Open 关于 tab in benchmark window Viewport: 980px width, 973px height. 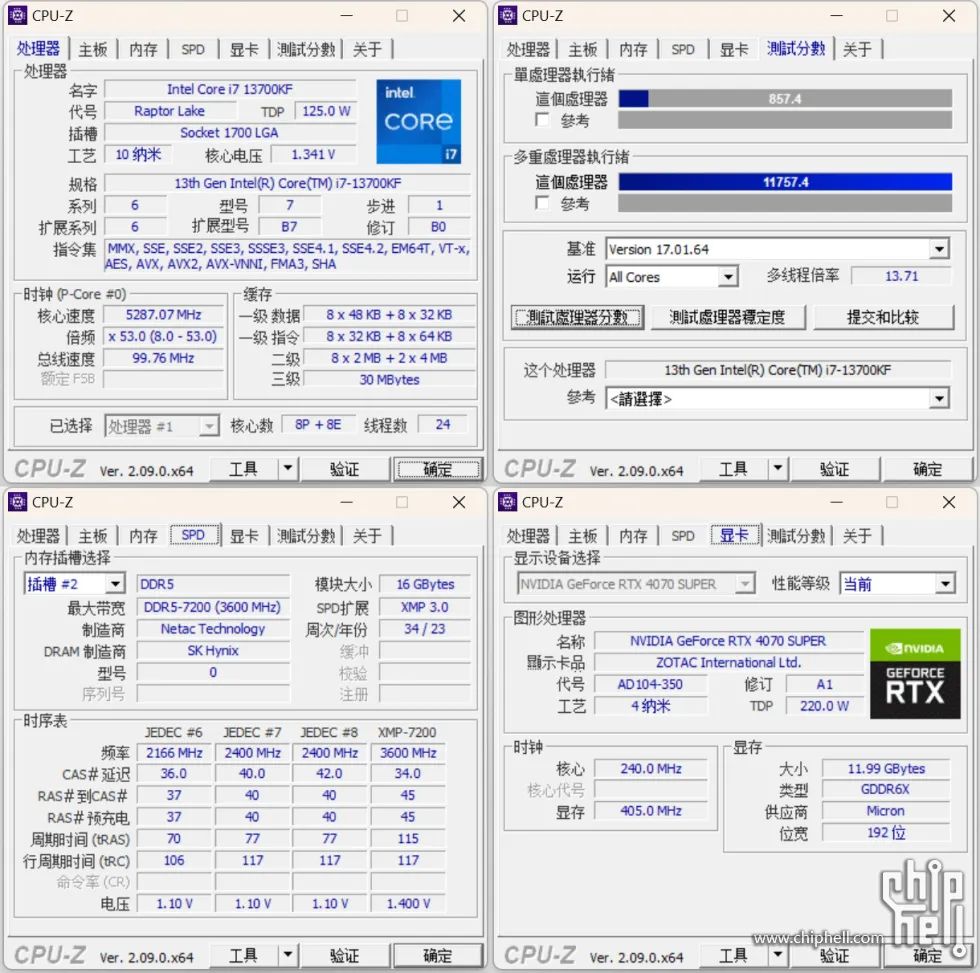[x=857, y=49]
